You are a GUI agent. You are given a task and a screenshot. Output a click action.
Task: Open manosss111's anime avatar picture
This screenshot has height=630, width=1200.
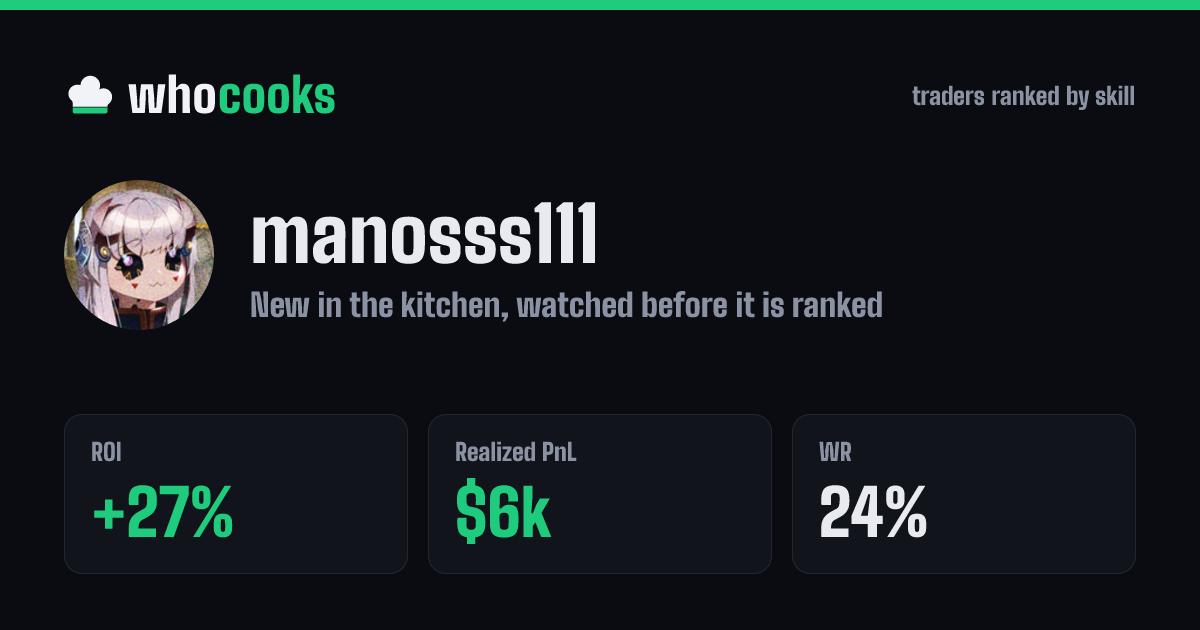pyautogui.click(x=139, y=255)
